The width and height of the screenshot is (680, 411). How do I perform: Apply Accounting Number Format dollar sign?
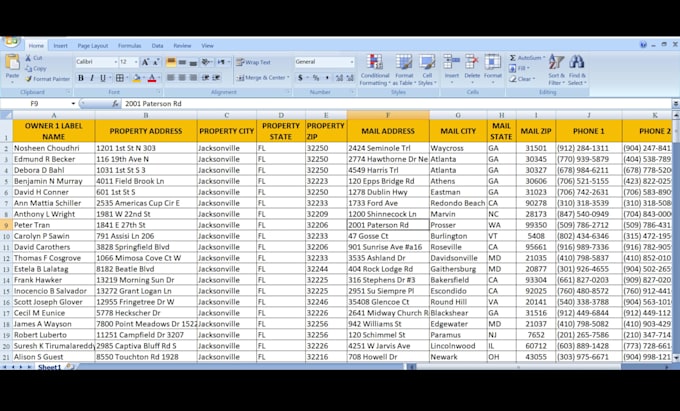point(300,78)
